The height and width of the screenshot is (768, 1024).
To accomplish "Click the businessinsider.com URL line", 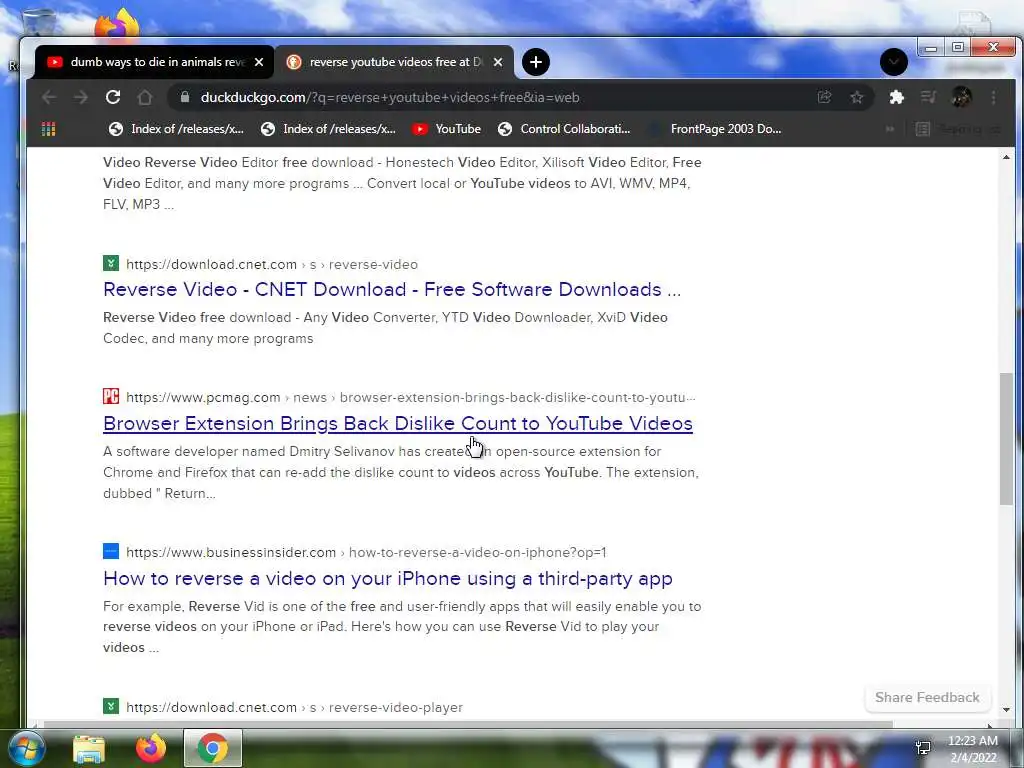I will pos(366,552).
